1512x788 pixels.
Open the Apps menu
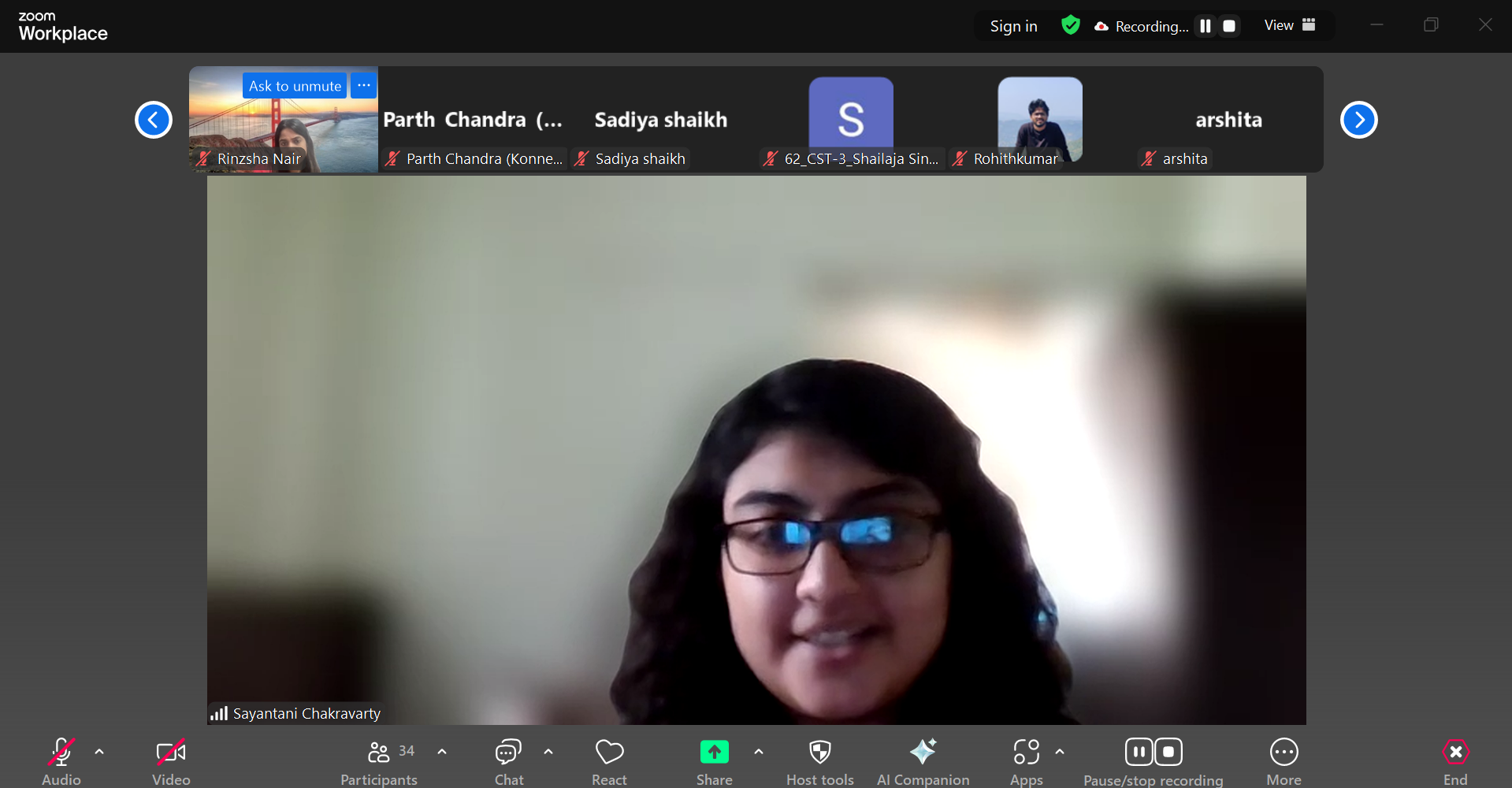1027,761
